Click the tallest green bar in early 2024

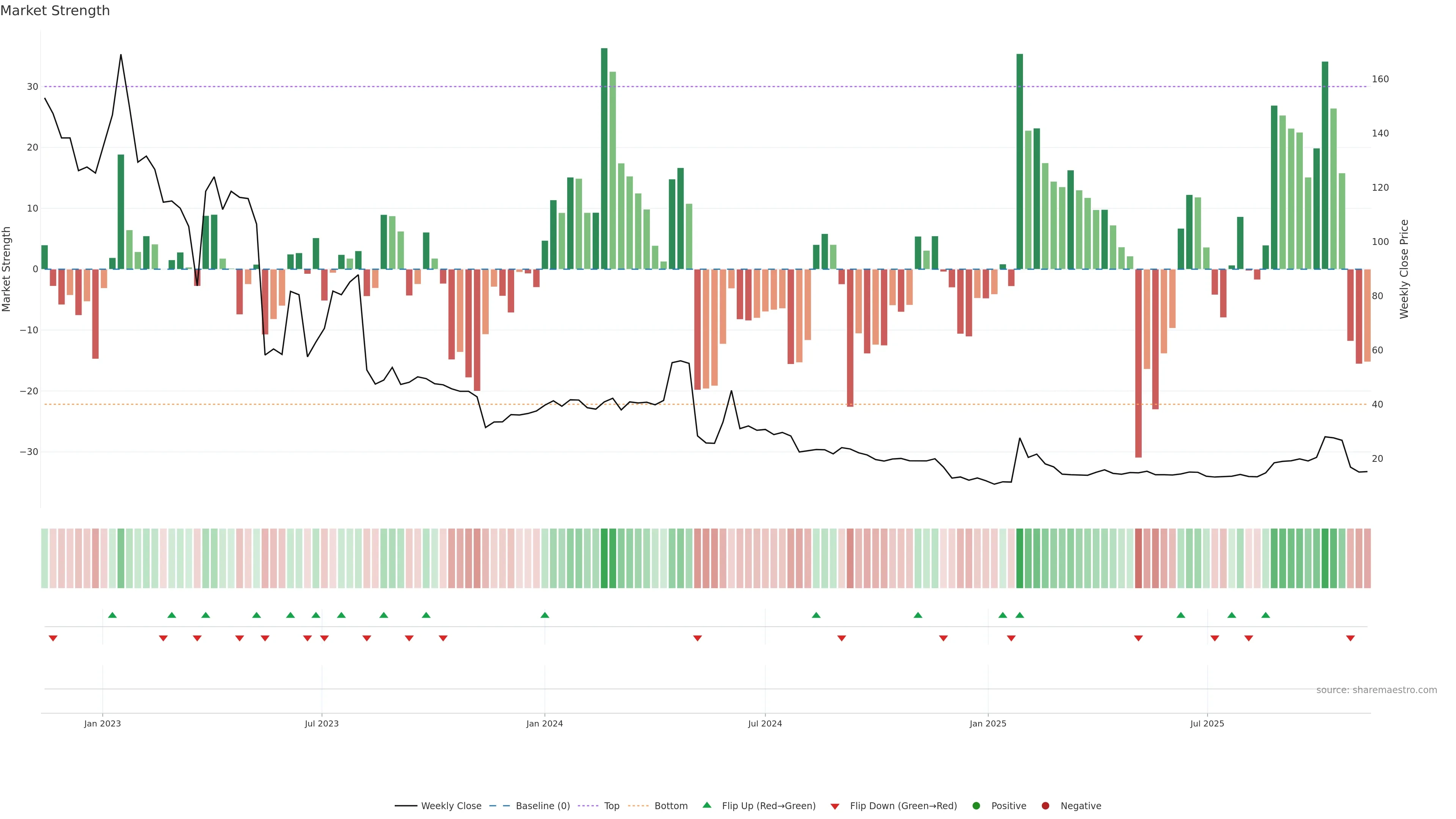point(604,158)
